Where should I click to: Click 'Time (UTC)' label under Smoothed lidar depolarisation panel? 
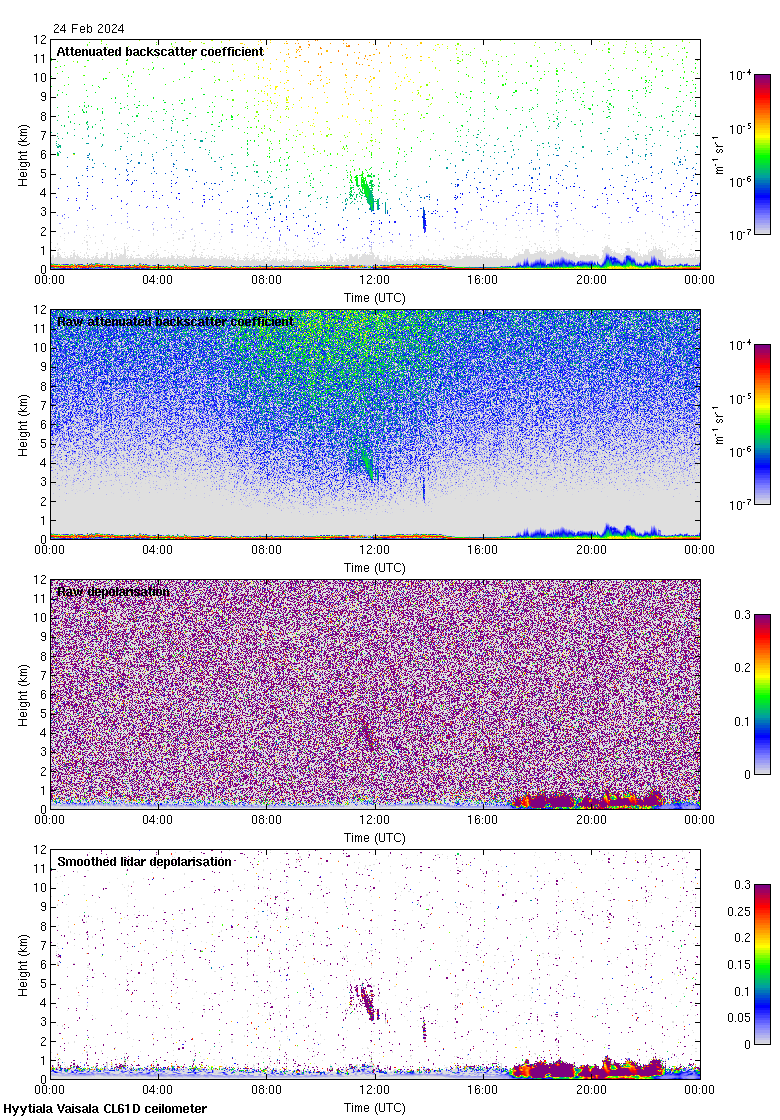pos(374,1108)
